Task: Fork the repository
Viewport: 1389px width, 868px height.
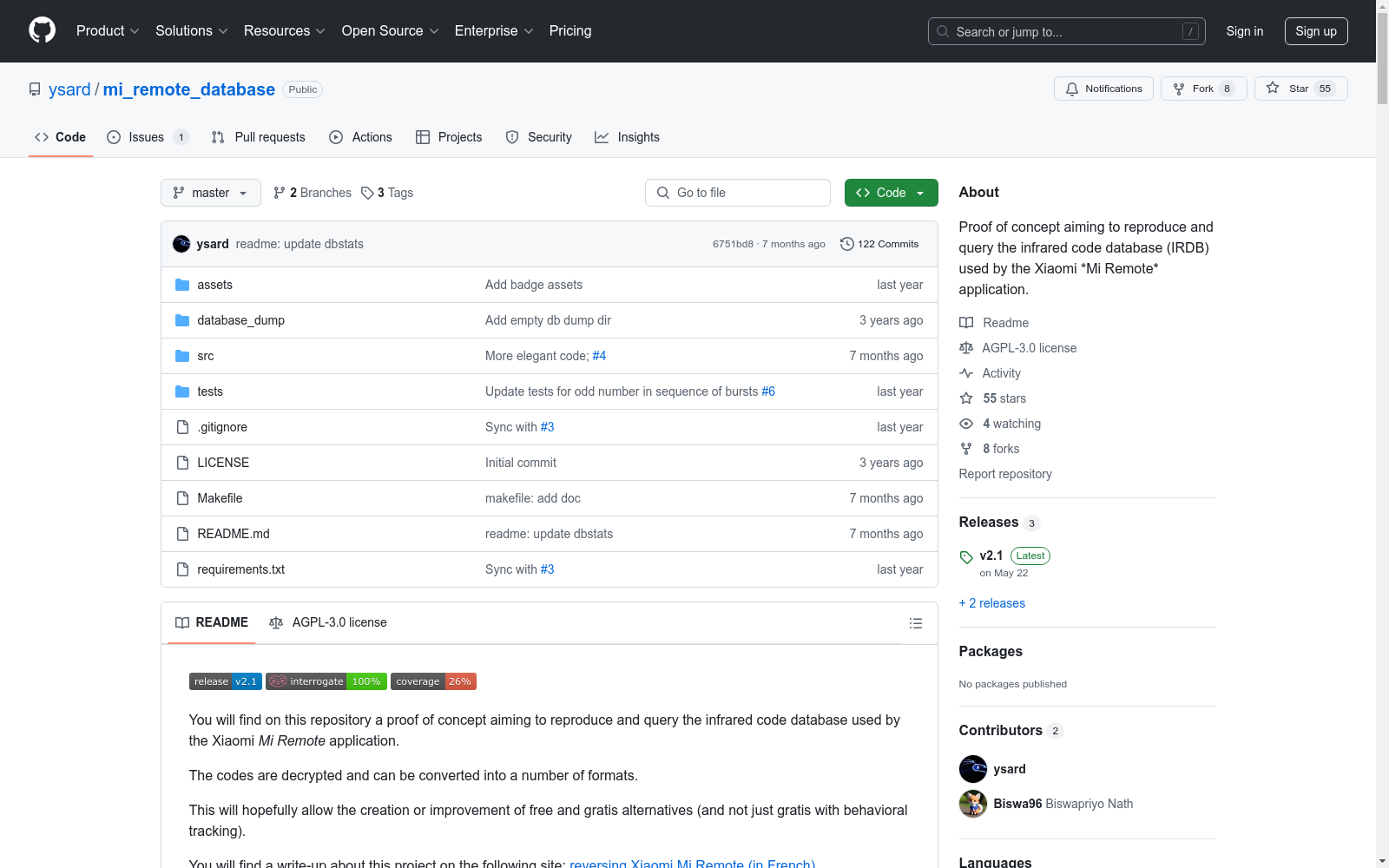Action: 1203,89
